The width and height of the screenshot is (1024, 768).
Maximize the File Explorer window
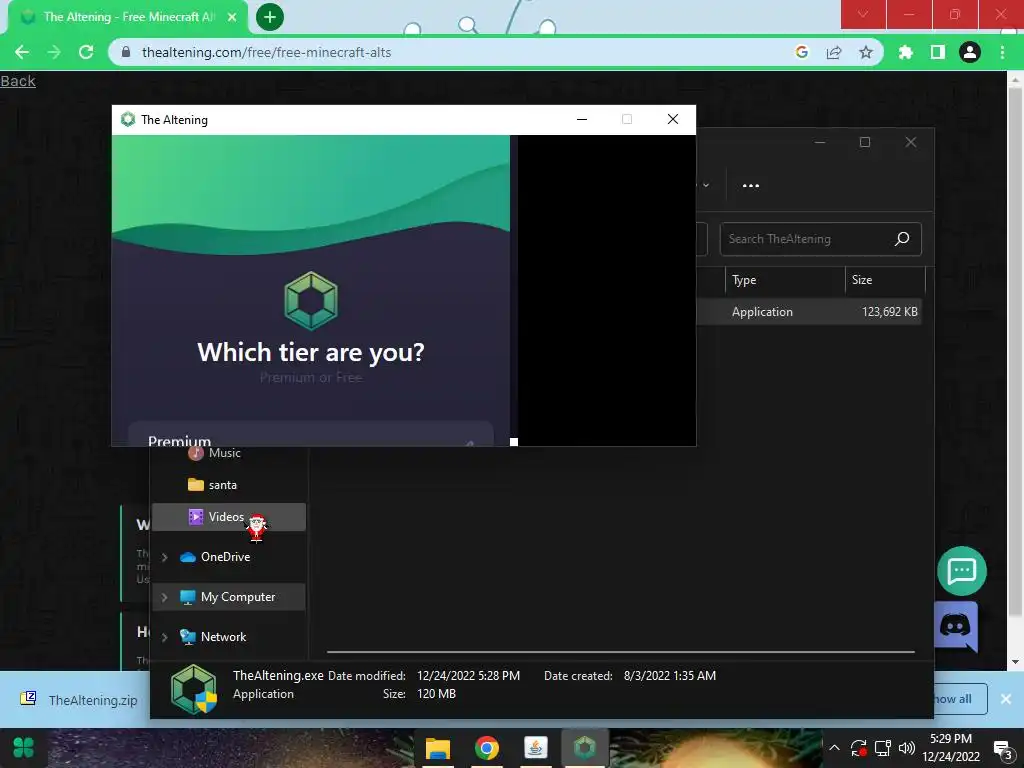point(865,142)
